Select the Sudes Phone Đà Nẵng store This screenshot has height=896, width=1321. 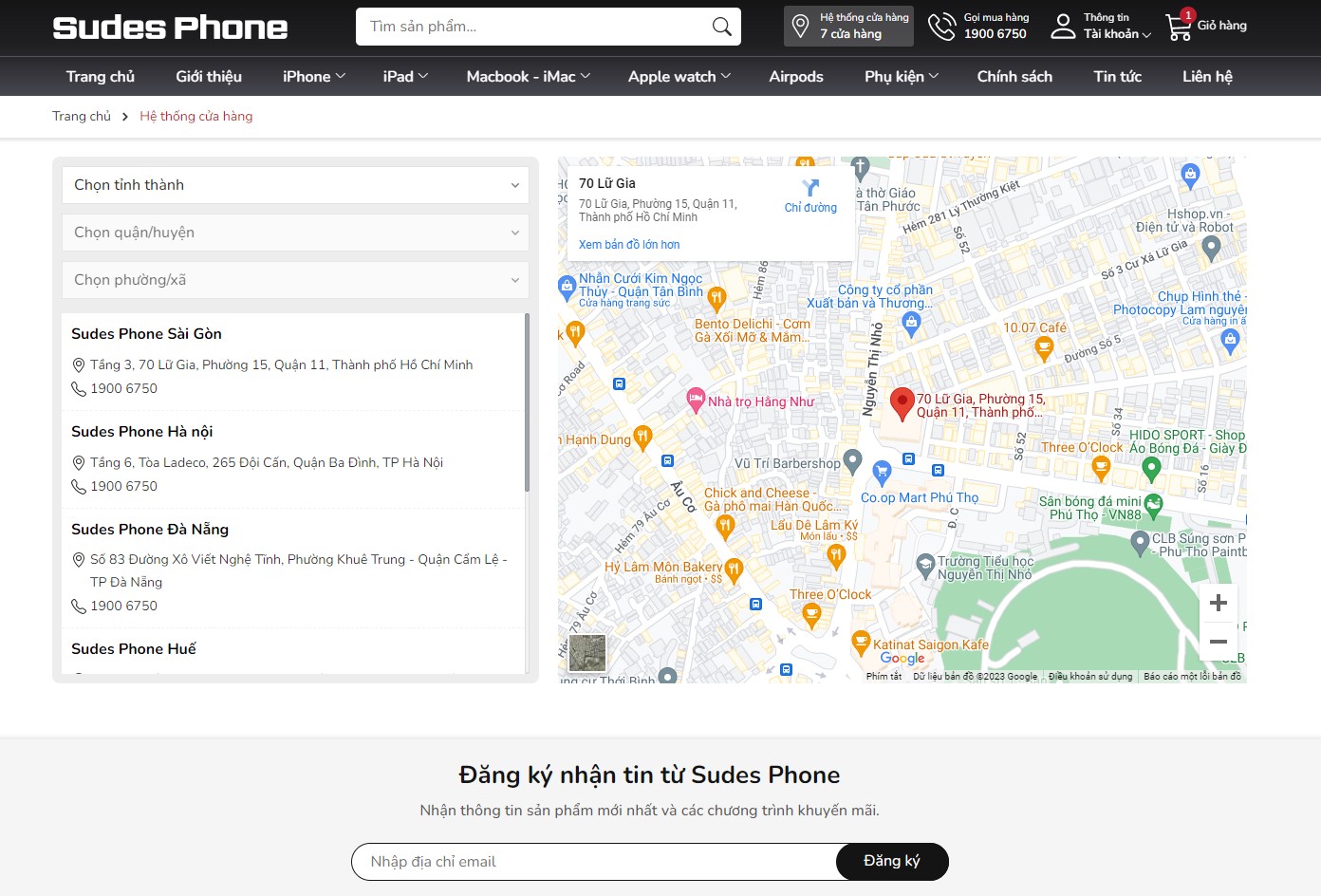(150, 530)
